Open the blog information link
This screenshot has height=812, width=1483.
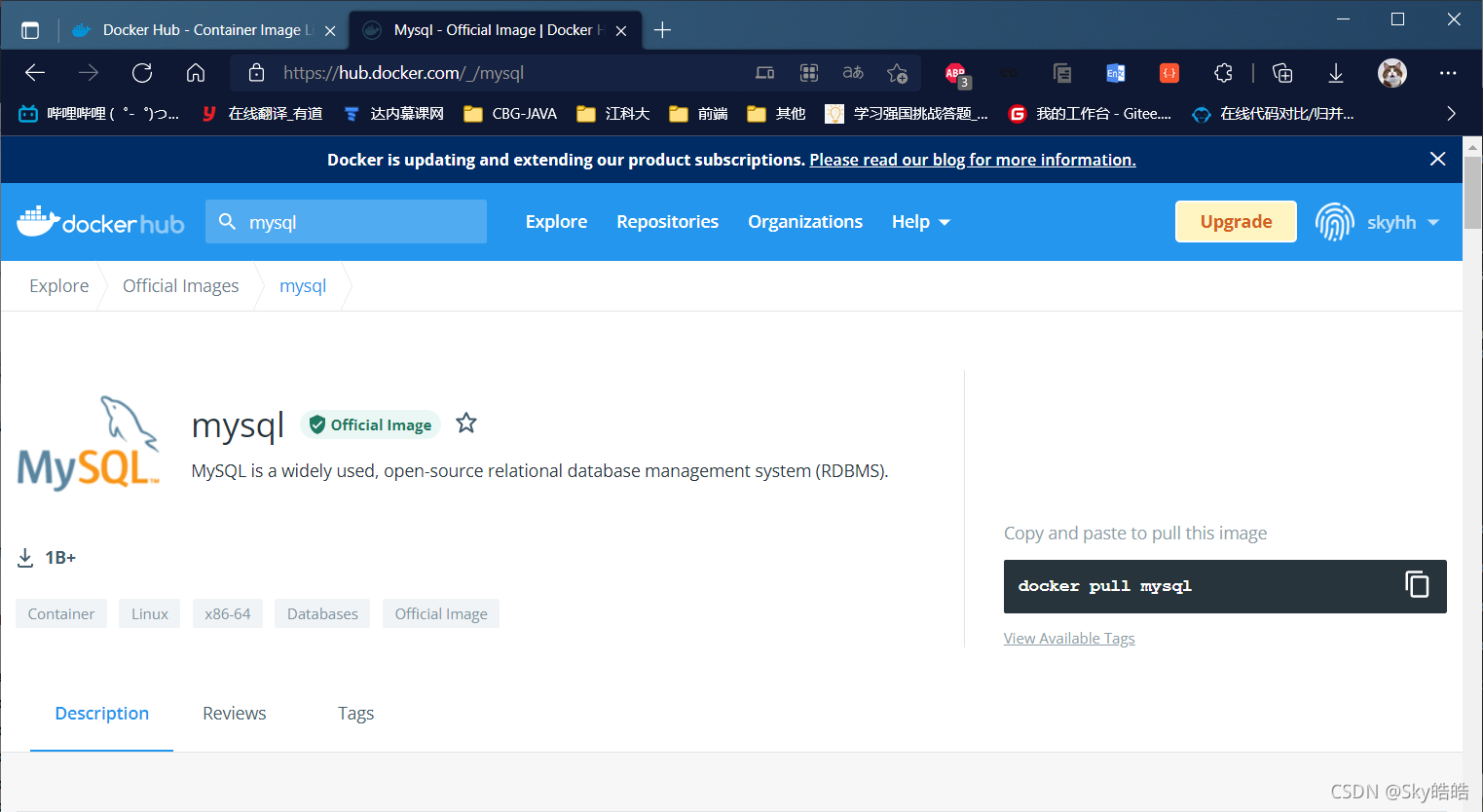(973, 160)
